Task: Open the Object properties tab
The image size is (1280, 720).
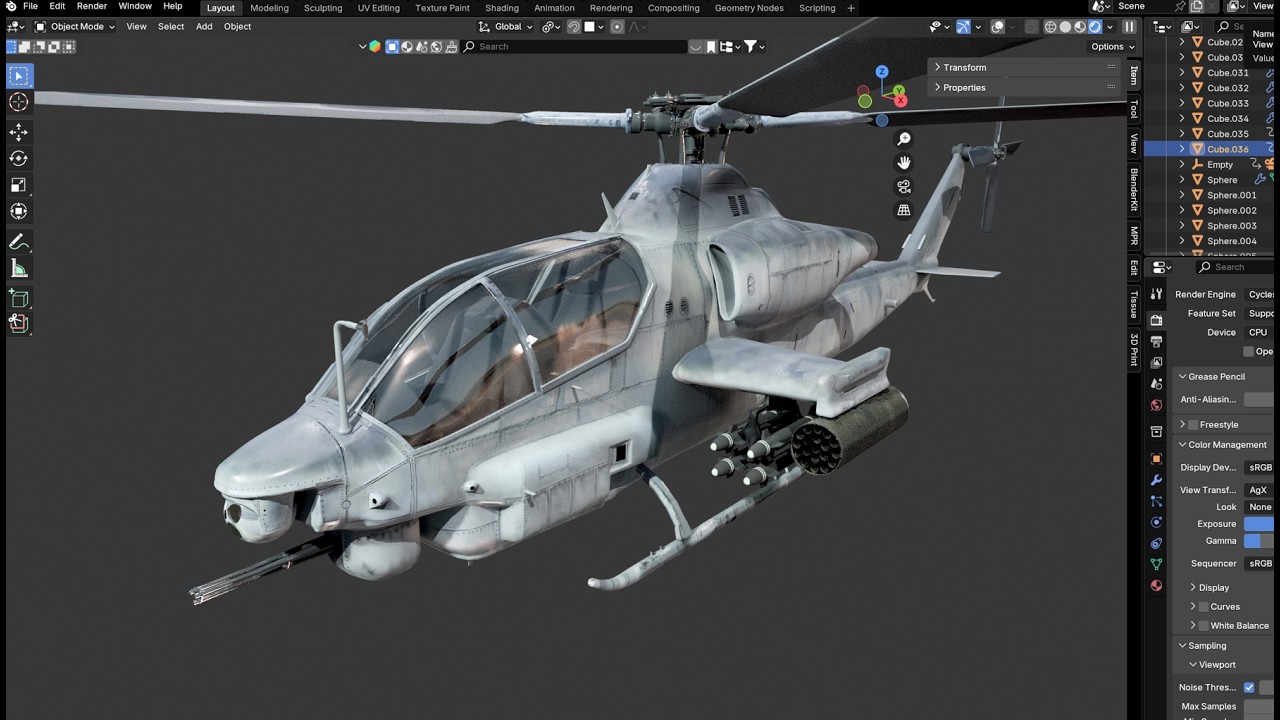Action: pos(1157,459)
